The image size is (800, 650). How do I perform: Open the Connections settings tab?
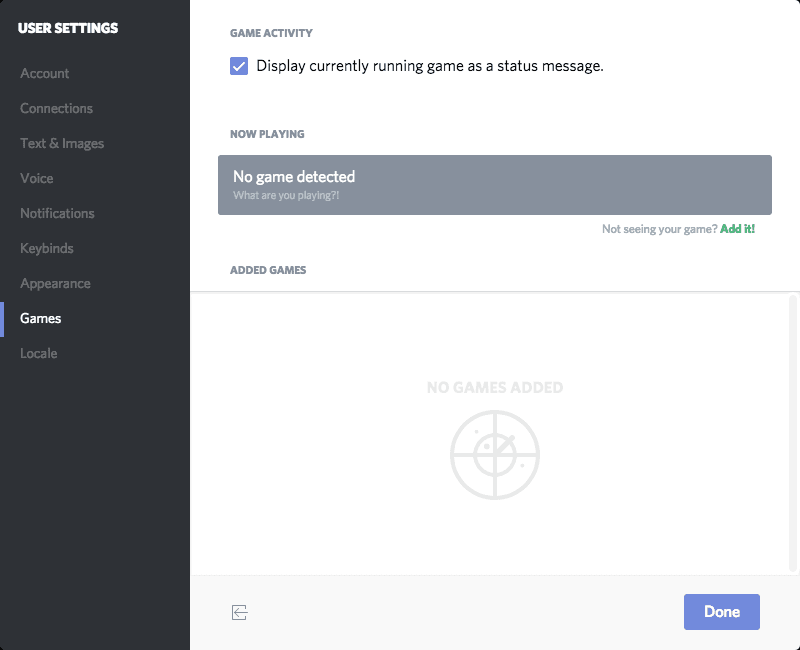(x=56, y=108)
